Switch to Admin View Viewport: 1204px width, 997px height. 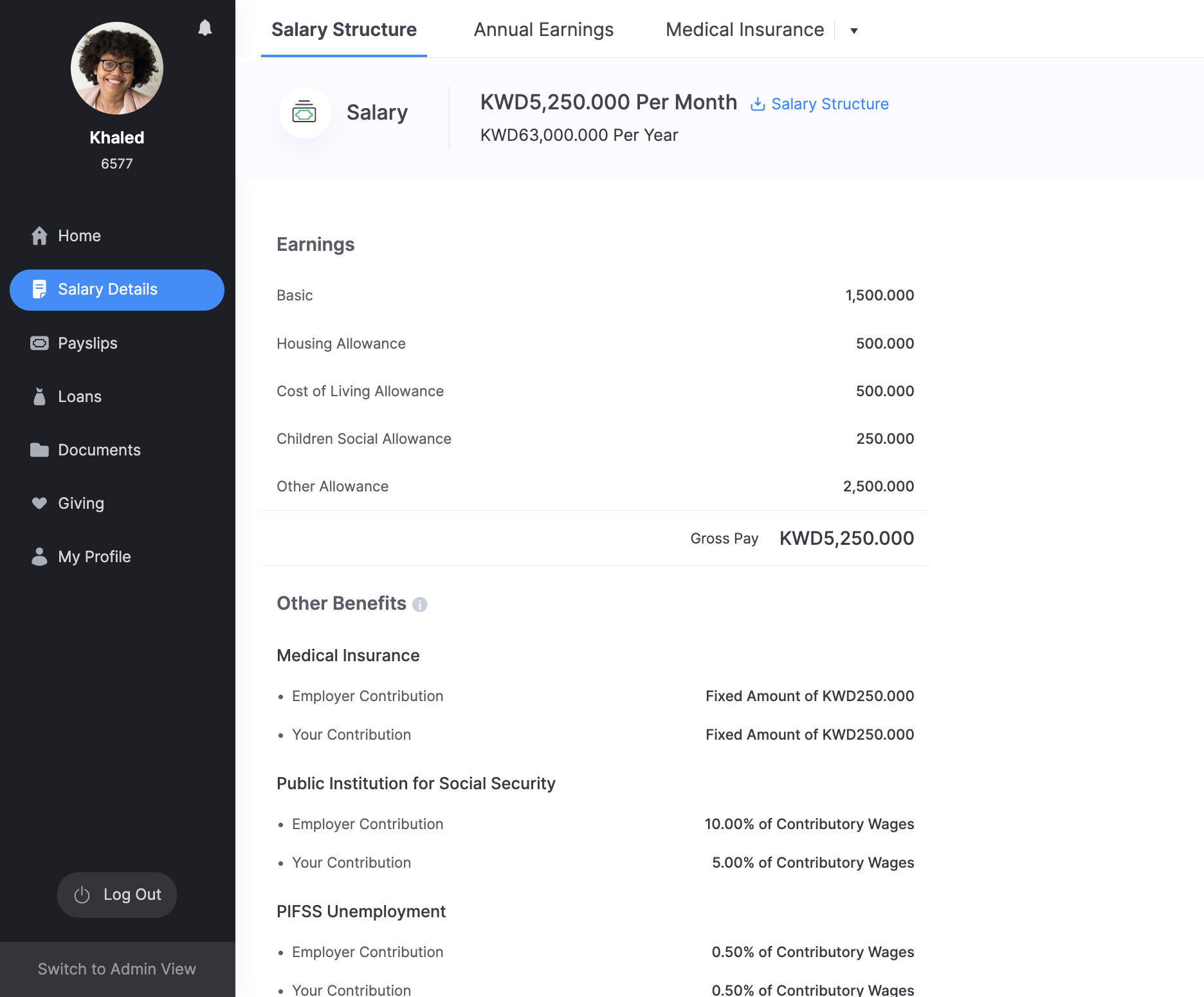click(x=117, y=969)
